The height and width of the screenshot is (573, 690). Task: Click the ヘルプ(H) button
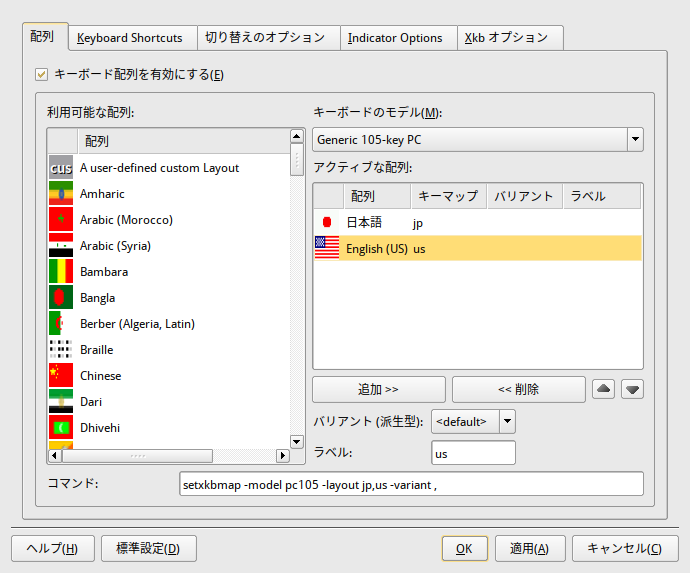pos(53,549)
